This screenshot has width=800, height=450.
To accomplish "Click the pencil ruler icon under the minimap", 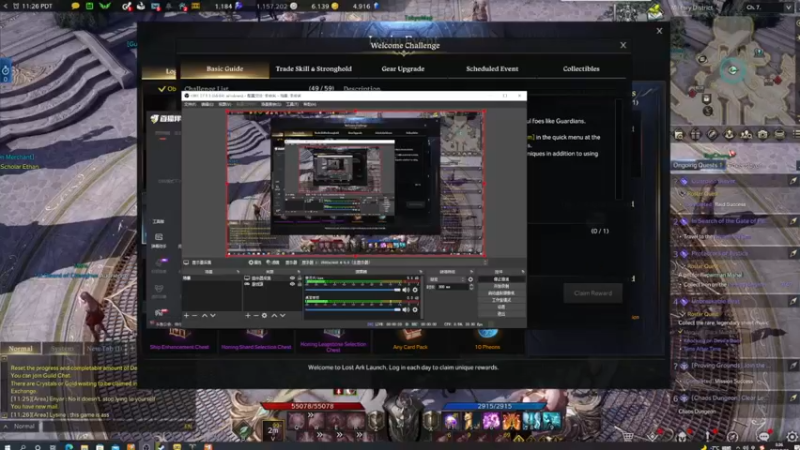I will click(x=712, y=135).
